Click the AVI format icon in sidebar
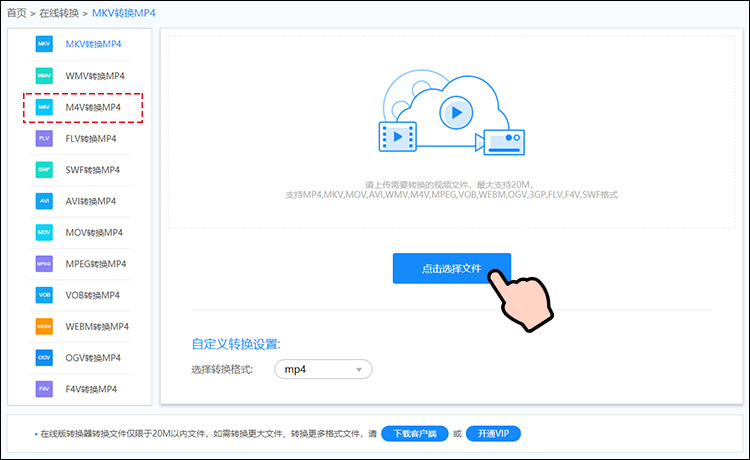750x460 pixels. [x=44, y=201]
